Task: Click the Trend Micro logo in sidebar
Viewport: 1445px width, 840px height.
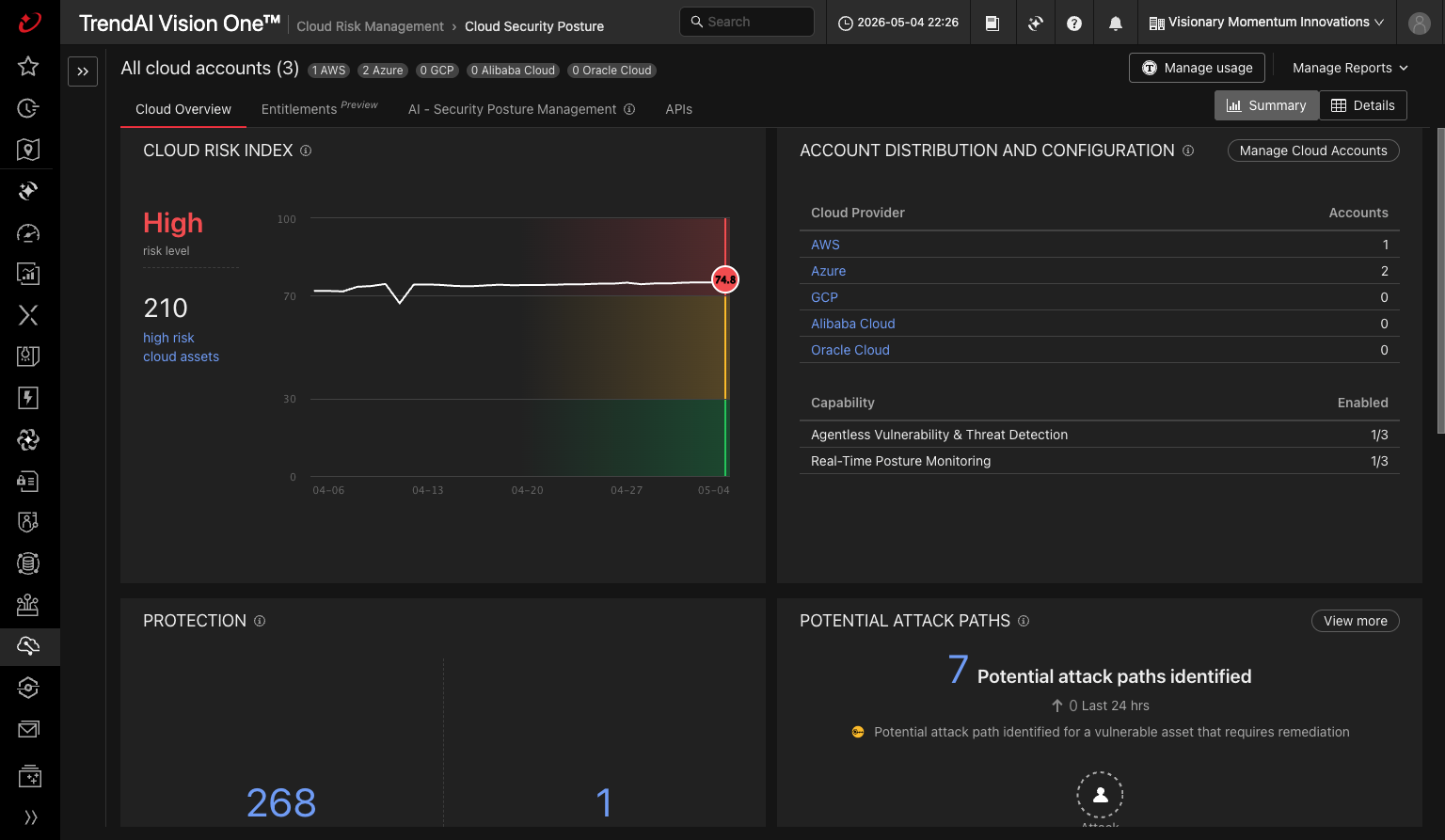Action: [29, 22]
